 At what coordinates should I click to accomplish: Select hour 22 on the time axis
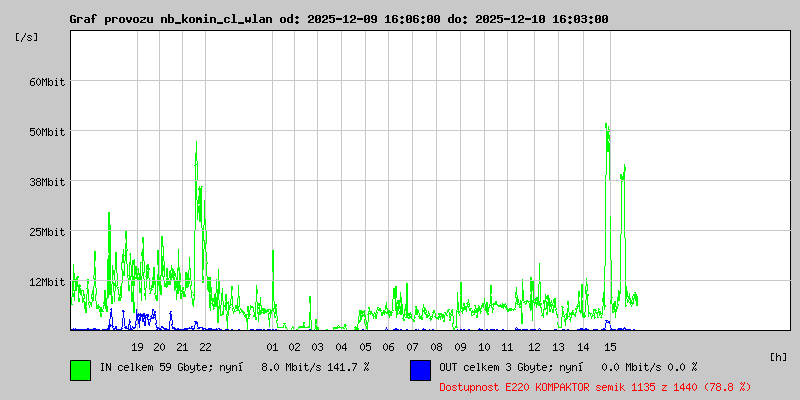(x=205, y=347)
